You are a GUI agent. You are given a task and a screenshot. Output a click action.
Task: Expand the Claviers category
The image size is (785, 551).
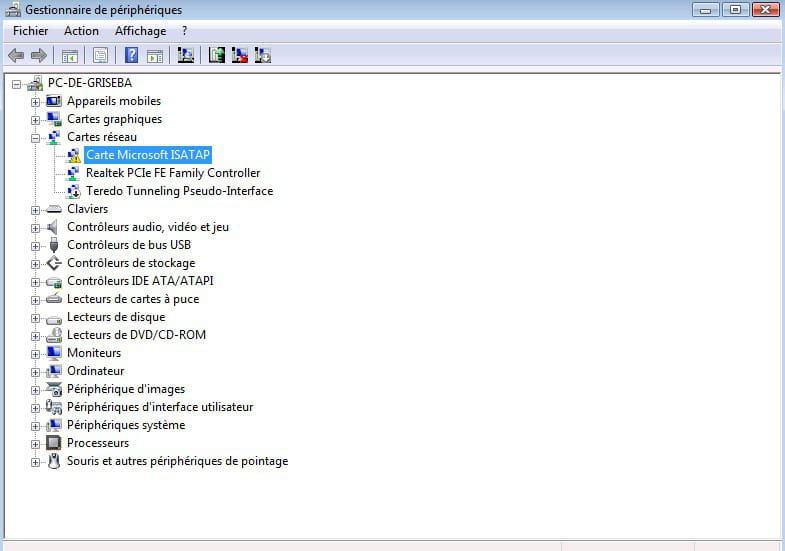click(x=35, y=210)
